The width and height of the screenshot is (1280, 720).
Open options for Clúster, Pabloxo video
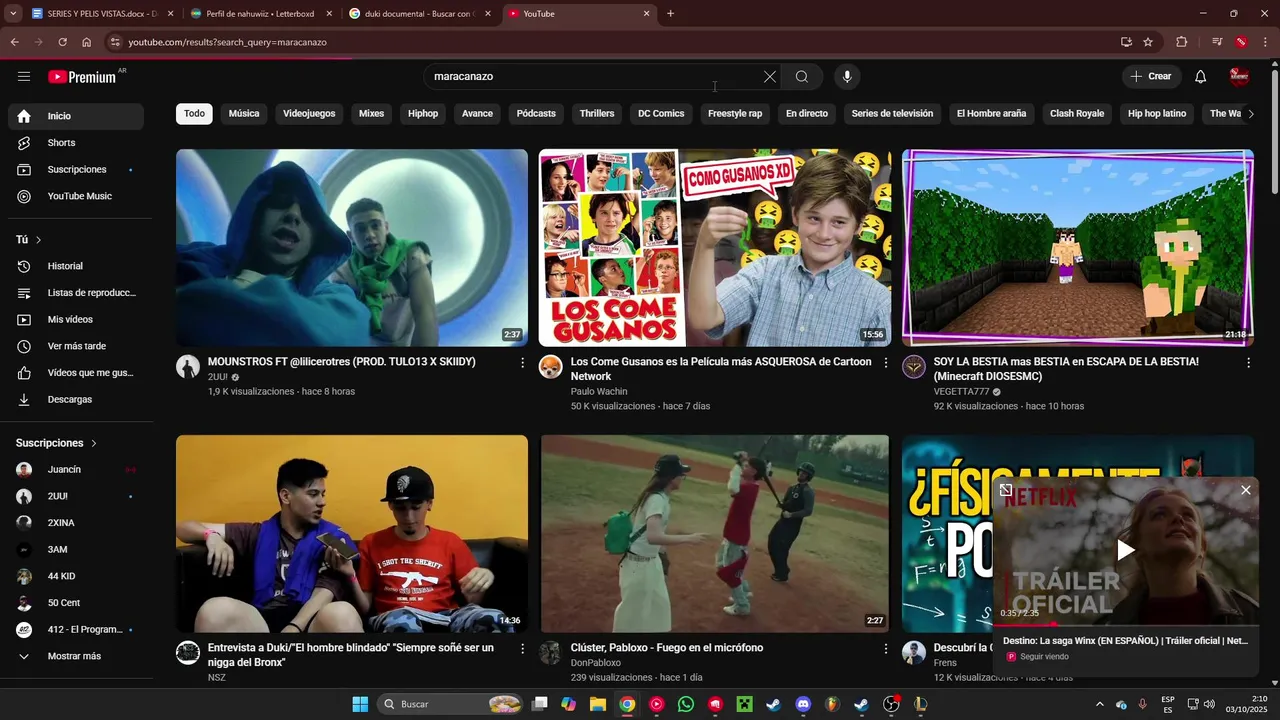pyautogui.click(x=885, y=649)
